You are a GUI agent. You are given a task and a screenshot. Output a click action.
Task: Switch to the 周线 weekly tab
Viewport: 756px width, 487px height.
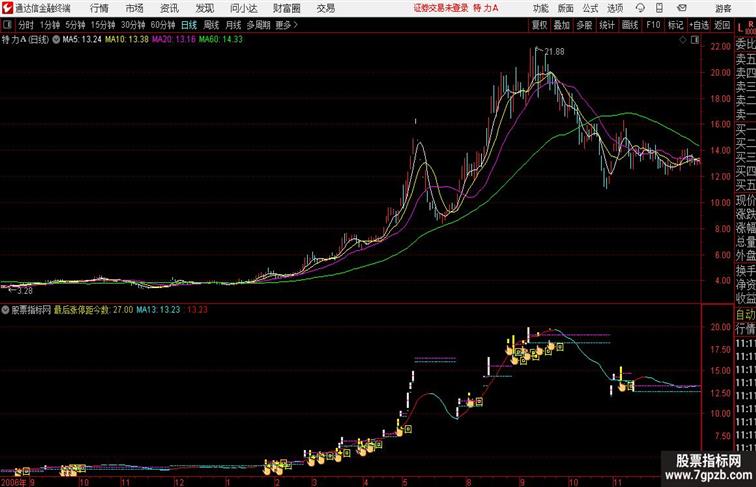click(211, 25)
